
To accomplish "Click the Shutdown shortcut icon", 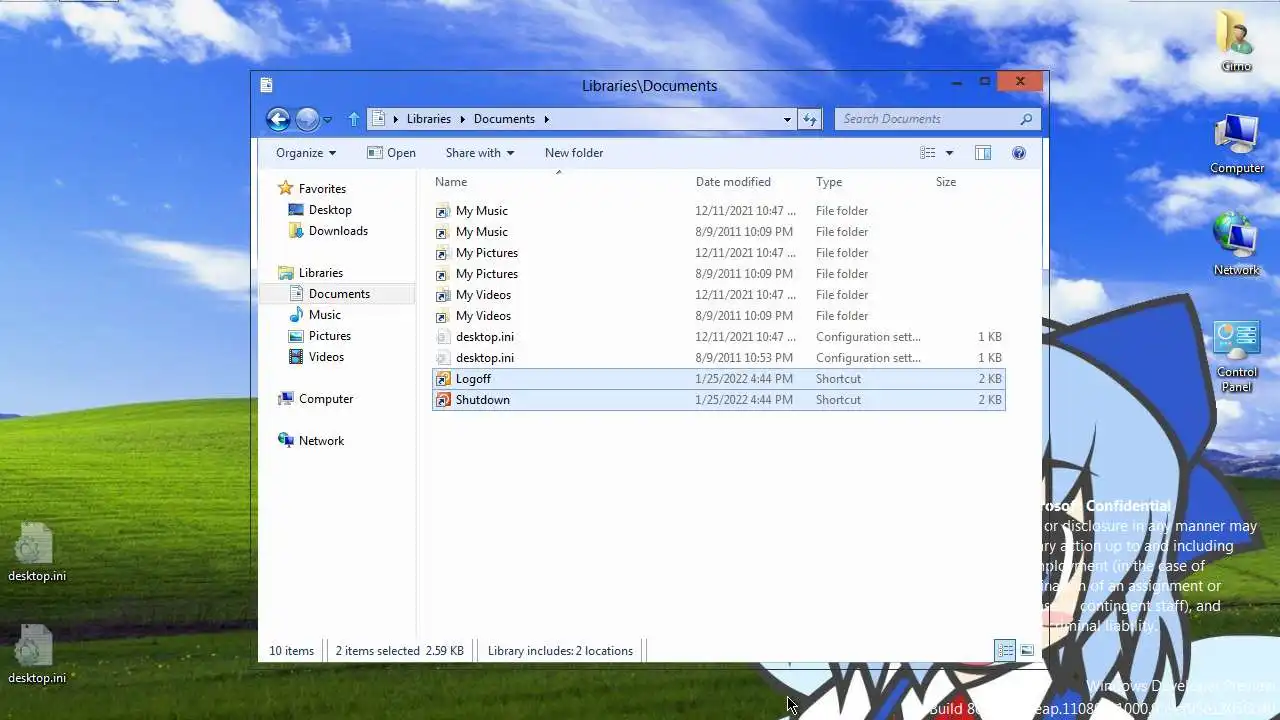I will (x=443, y=400).
